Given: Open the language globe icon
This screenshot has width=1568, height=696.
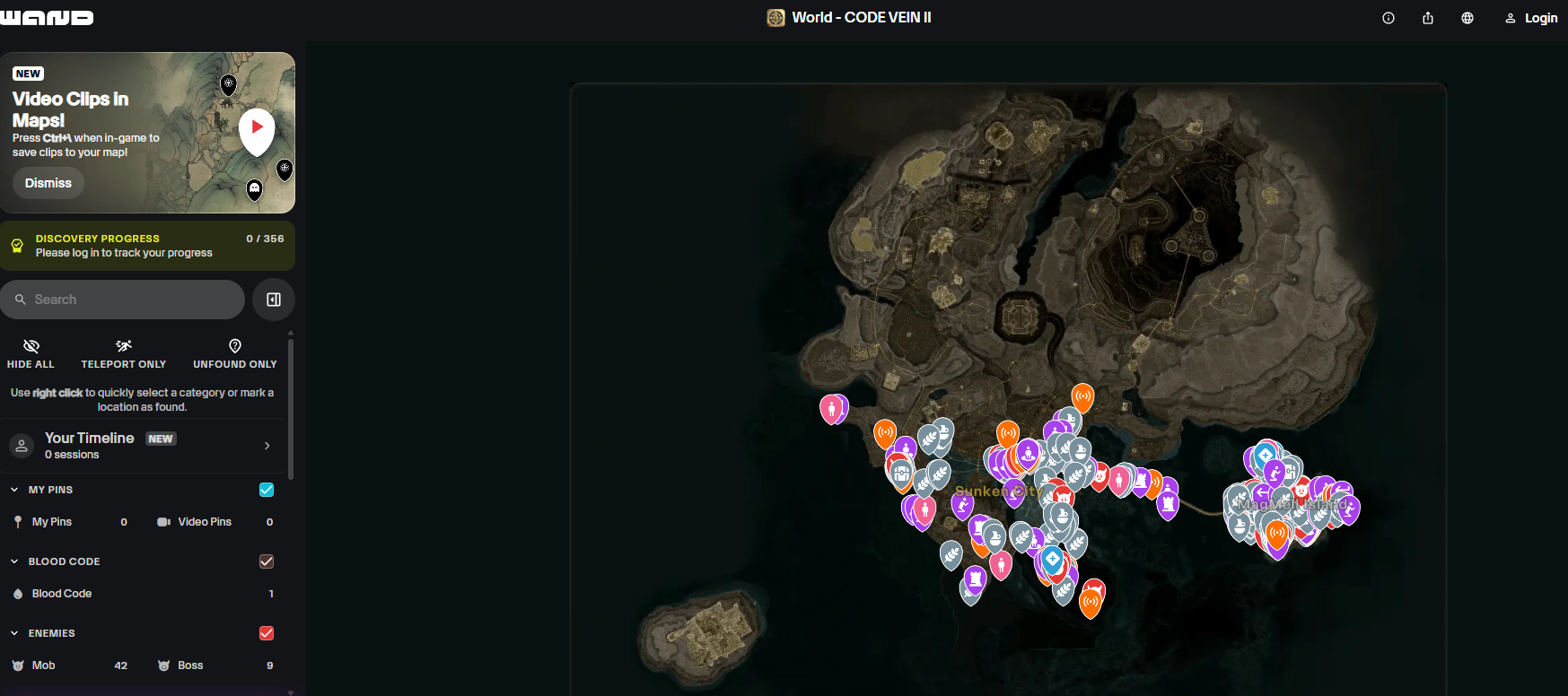Looking at the screenshot, I should coord(1467,18).
